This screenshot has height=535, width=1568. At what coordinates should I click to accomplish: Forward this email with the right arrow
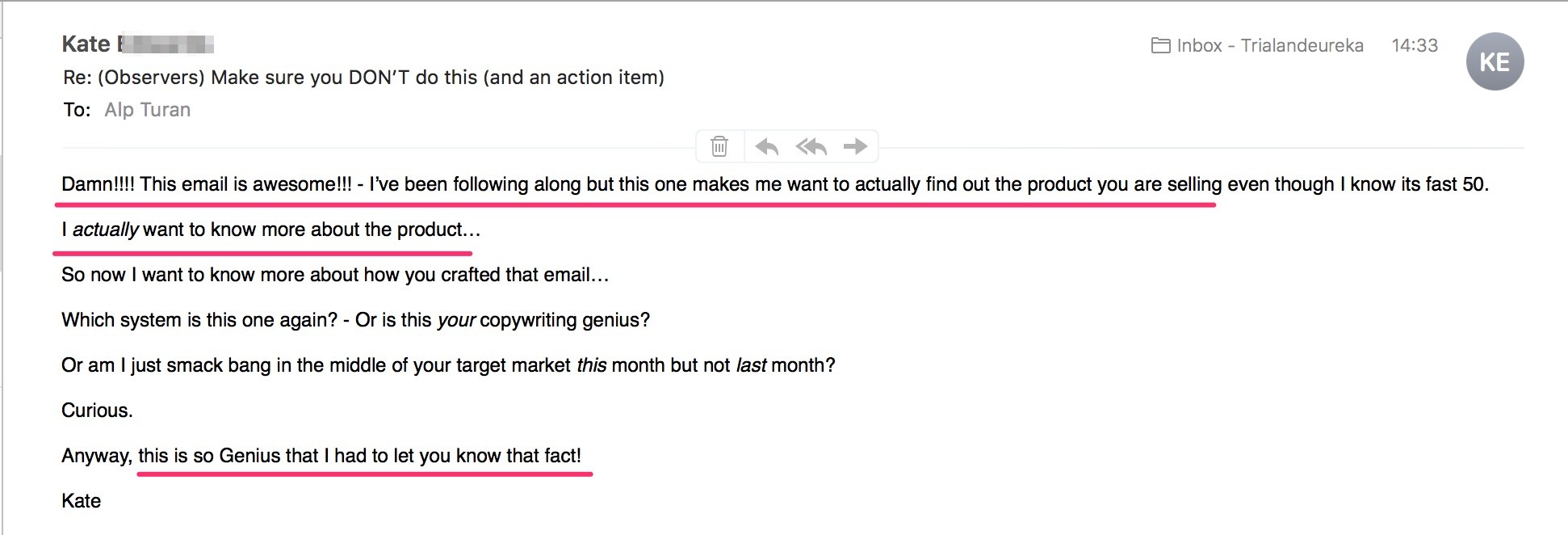click(x=855, y=146)
